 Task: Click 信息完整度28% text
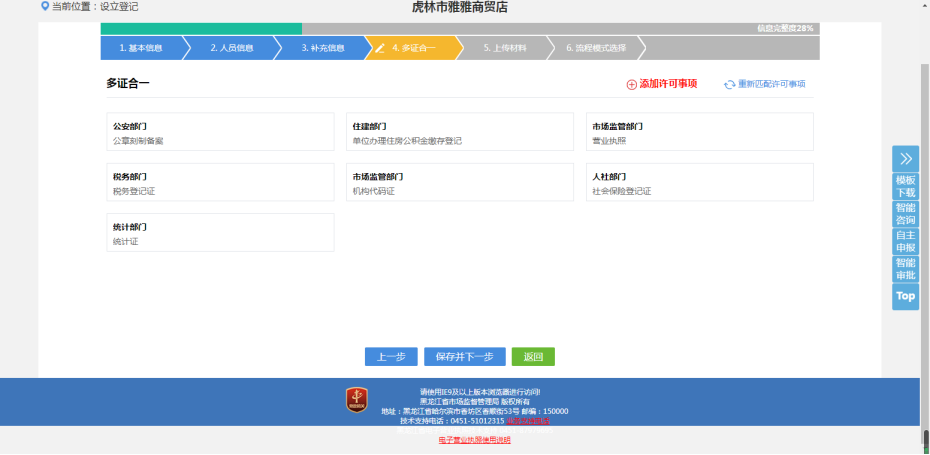[785, 28]
